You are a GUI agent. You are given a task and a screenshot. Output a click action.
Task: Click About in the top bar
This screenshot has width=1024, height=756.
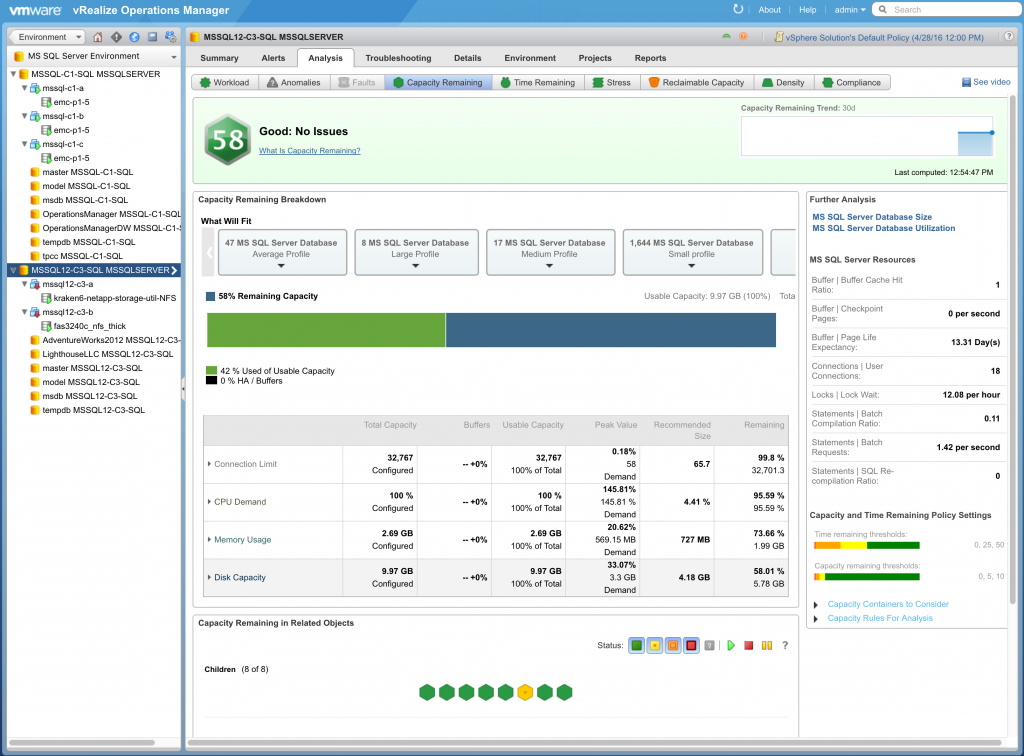[769, 10]
